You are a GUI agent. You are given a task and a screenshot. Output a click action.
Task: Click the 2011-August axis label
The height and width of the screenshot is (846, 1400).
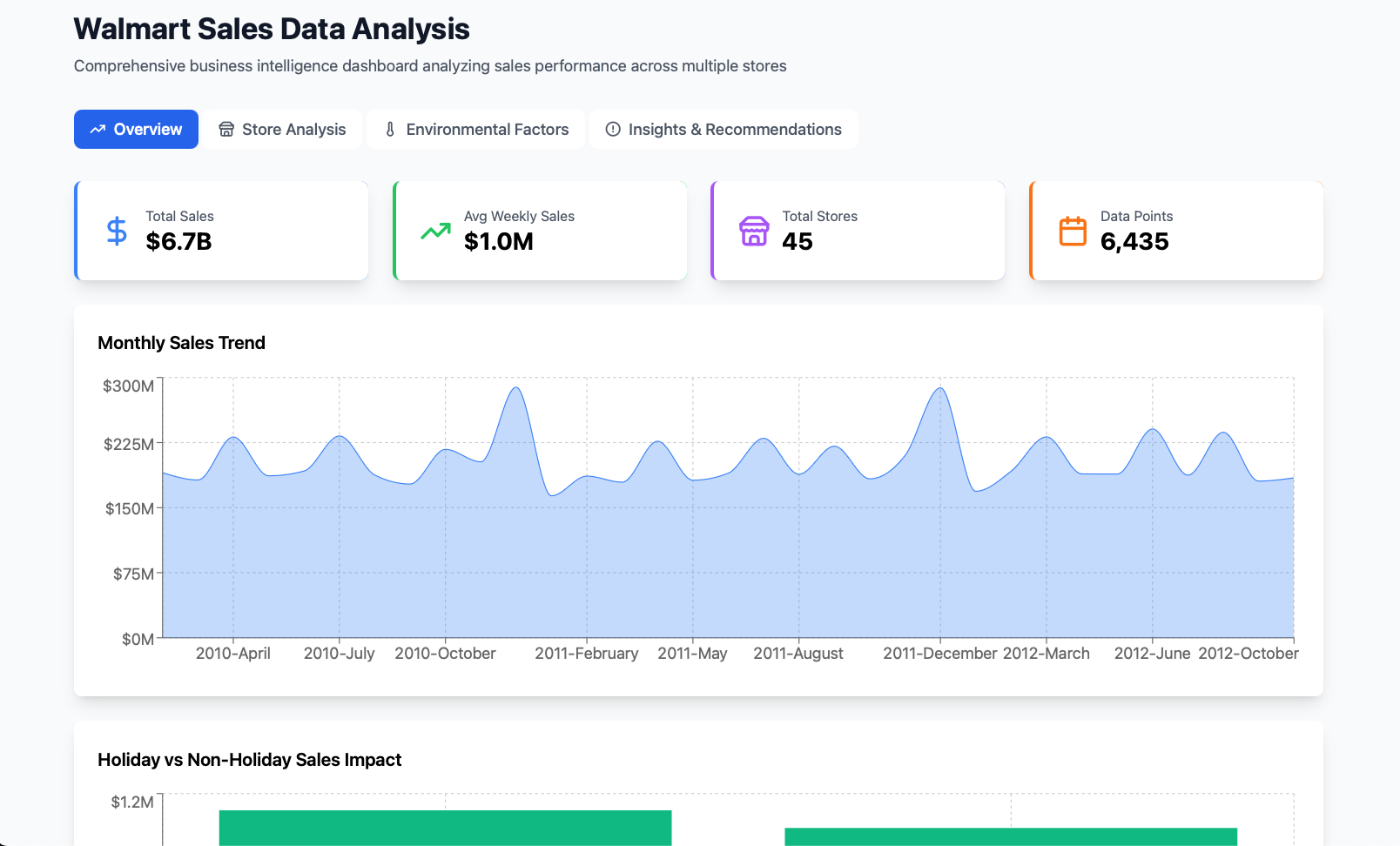point(798,654)
